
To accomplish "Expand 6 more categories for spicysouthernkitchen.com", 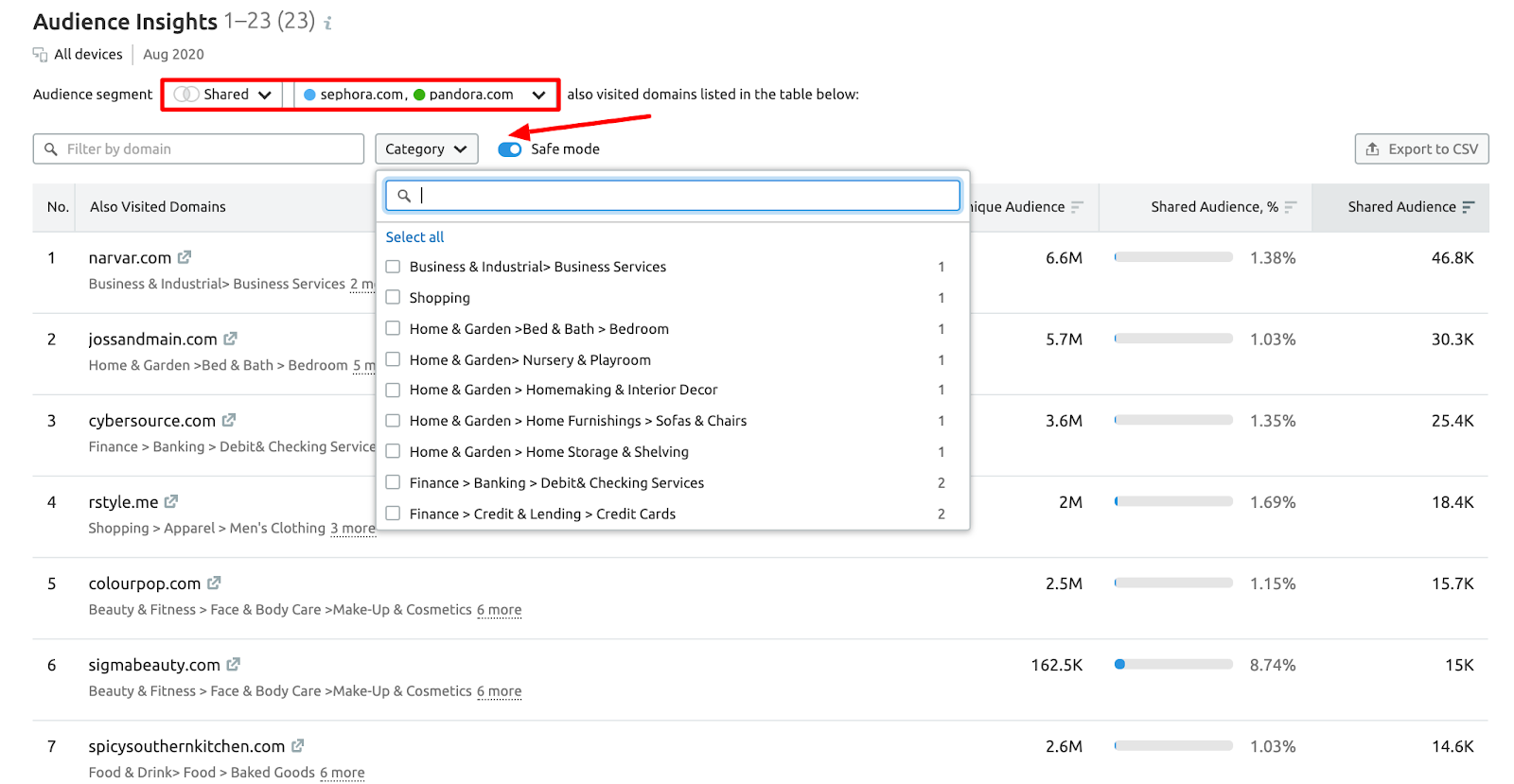I will [343, 773].
